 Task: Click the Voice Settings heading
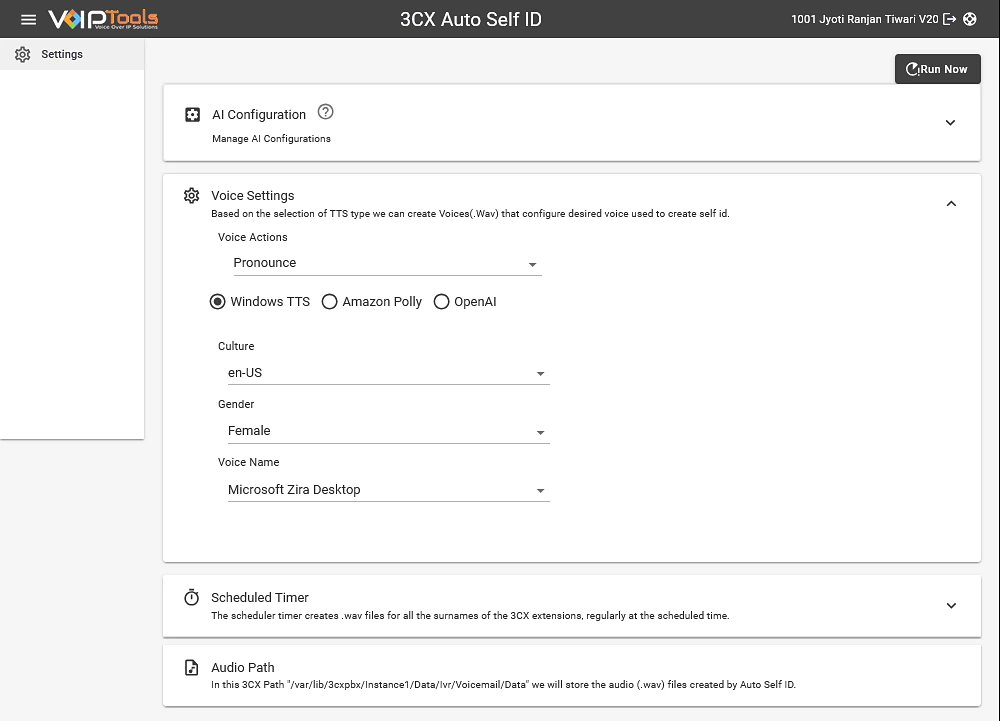pyautogui.click(x=253, y=196)
